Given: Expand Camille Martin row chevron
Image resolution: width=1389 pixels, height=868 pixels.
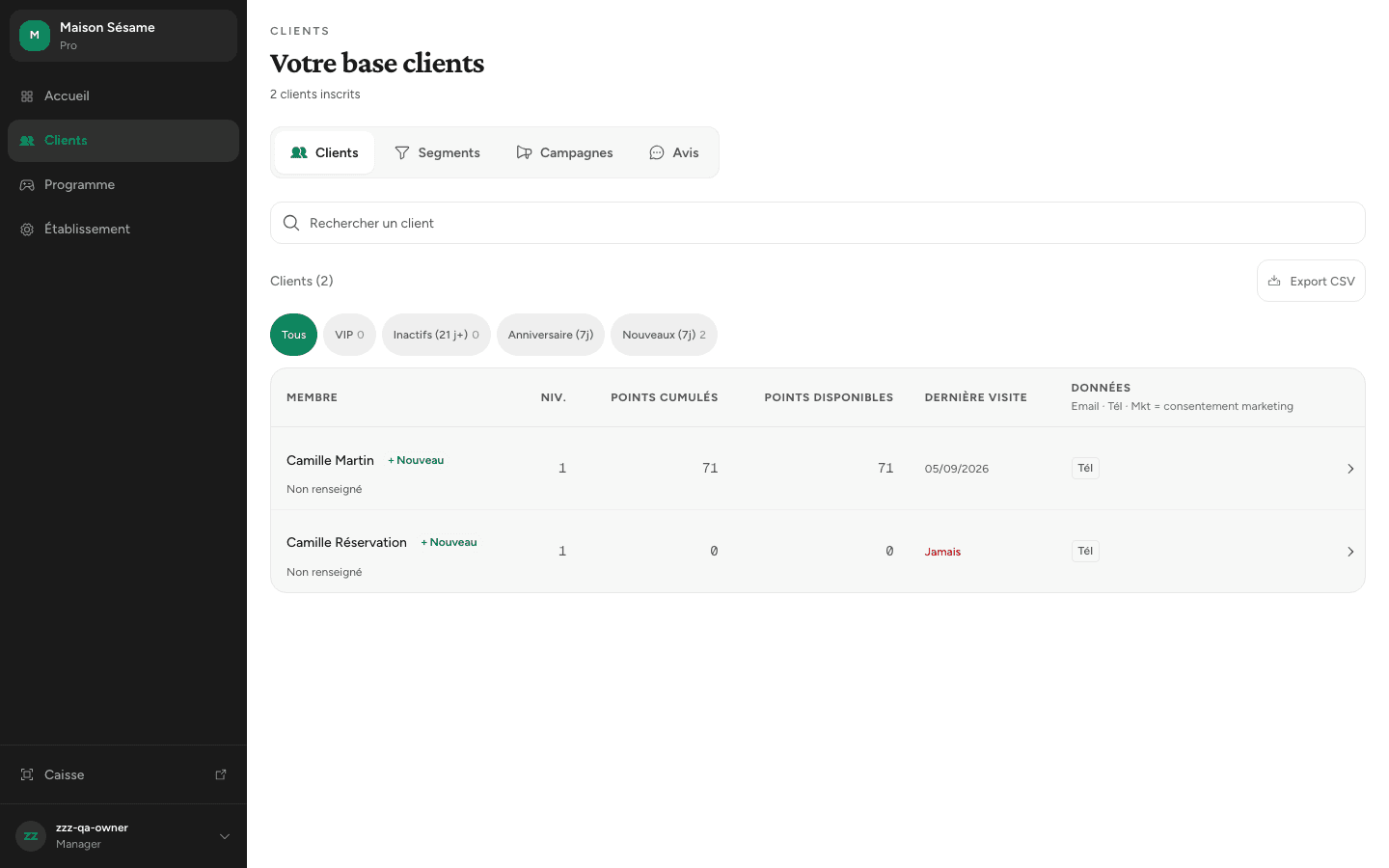Looking at the screenshot, I should [x=1350, y=469].
